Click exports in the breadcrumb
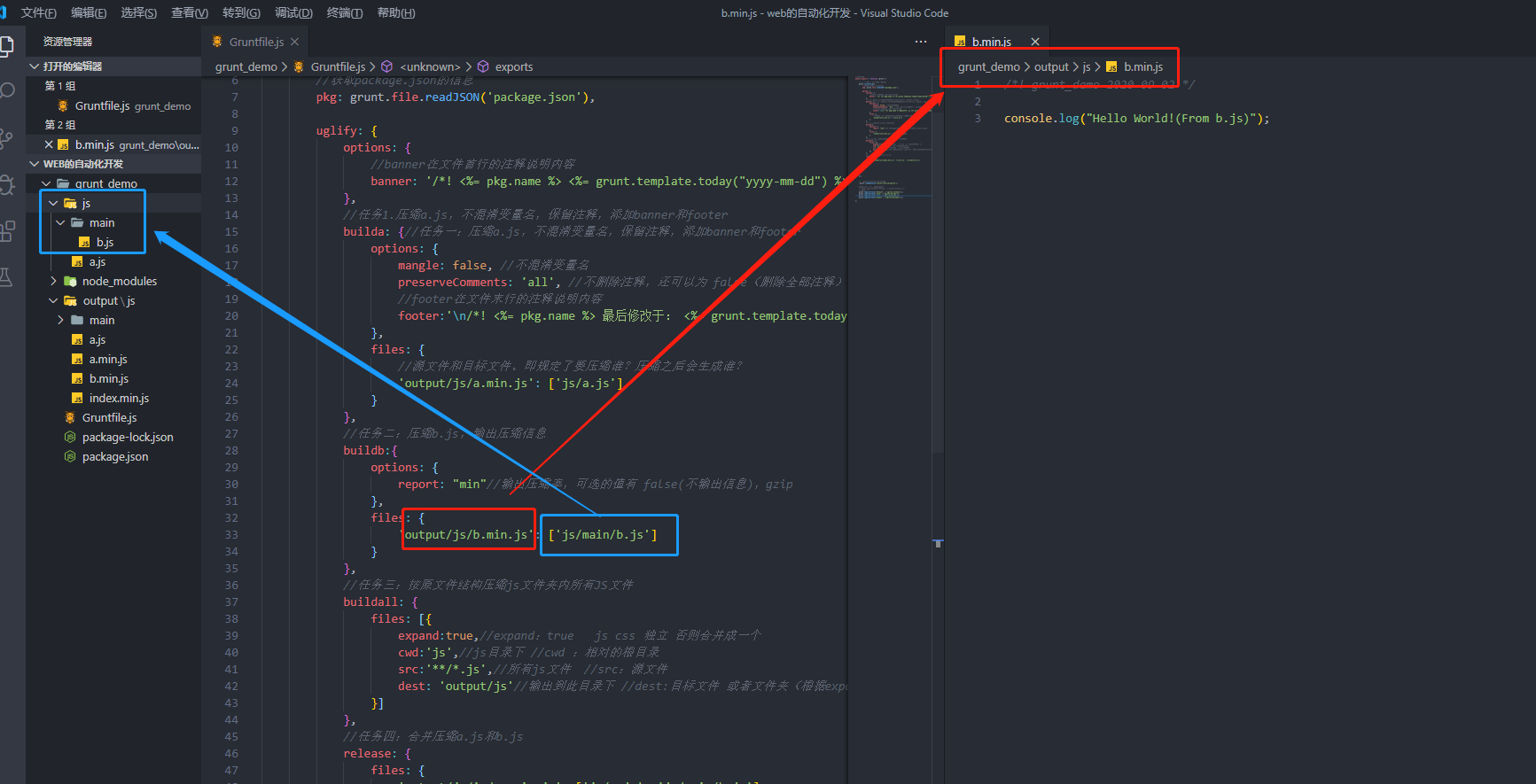This screenshot has height=784, width=1536. (514, 66)
